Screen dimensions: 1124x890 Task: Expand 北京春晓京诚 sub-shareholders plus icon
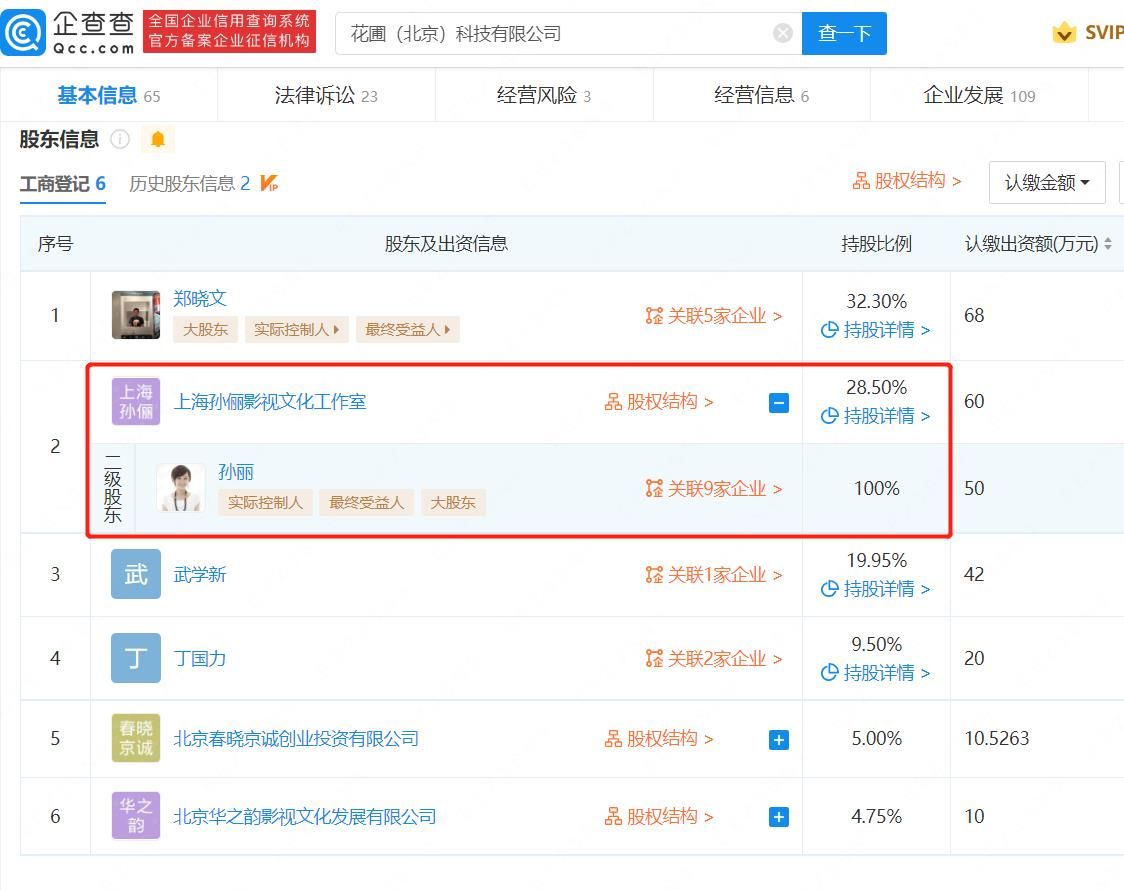(x=778, y=740)
